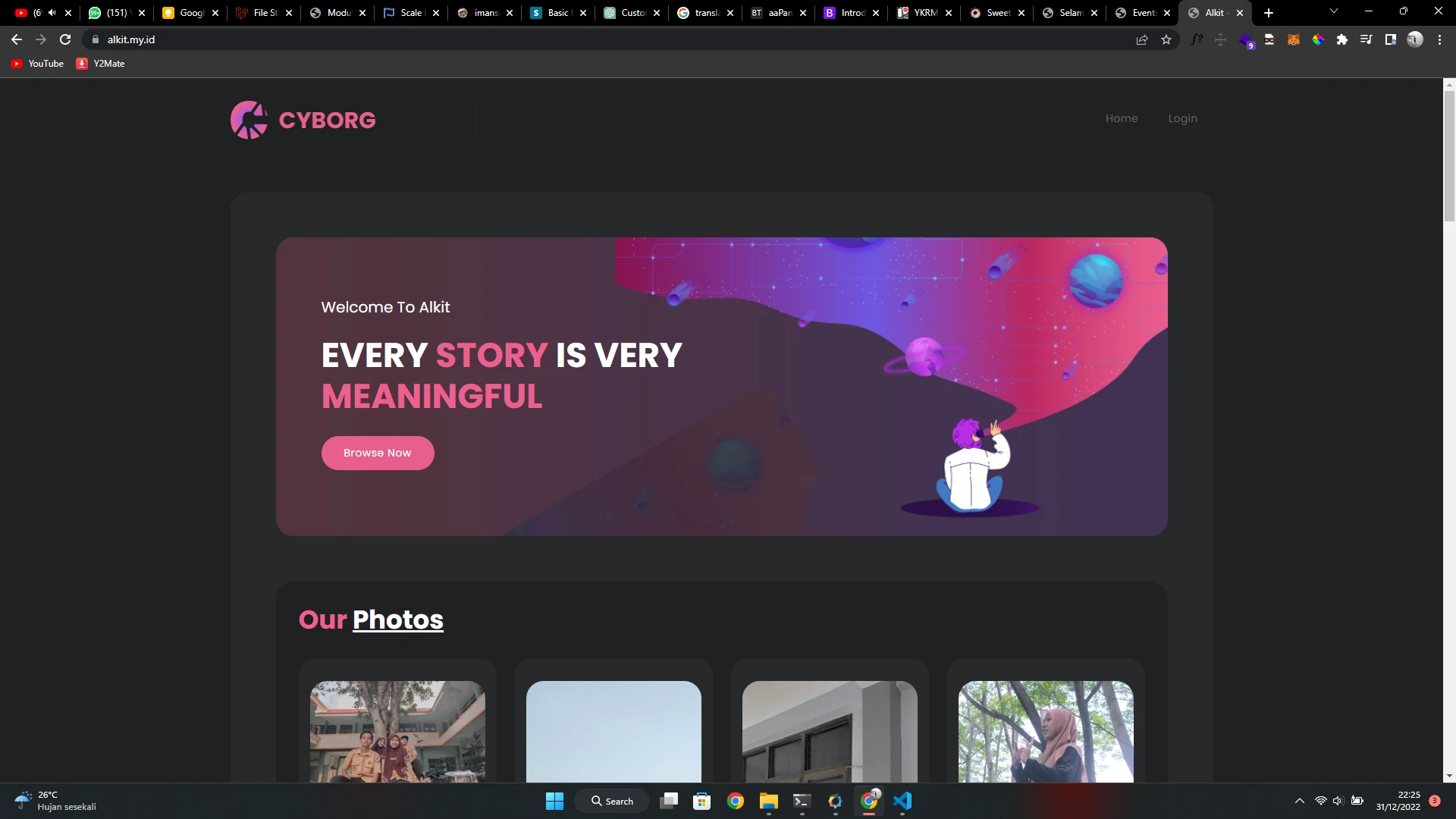Open the first school group photo thumbnail
This screenshot has height=819, width=1456.
(397, 731)
